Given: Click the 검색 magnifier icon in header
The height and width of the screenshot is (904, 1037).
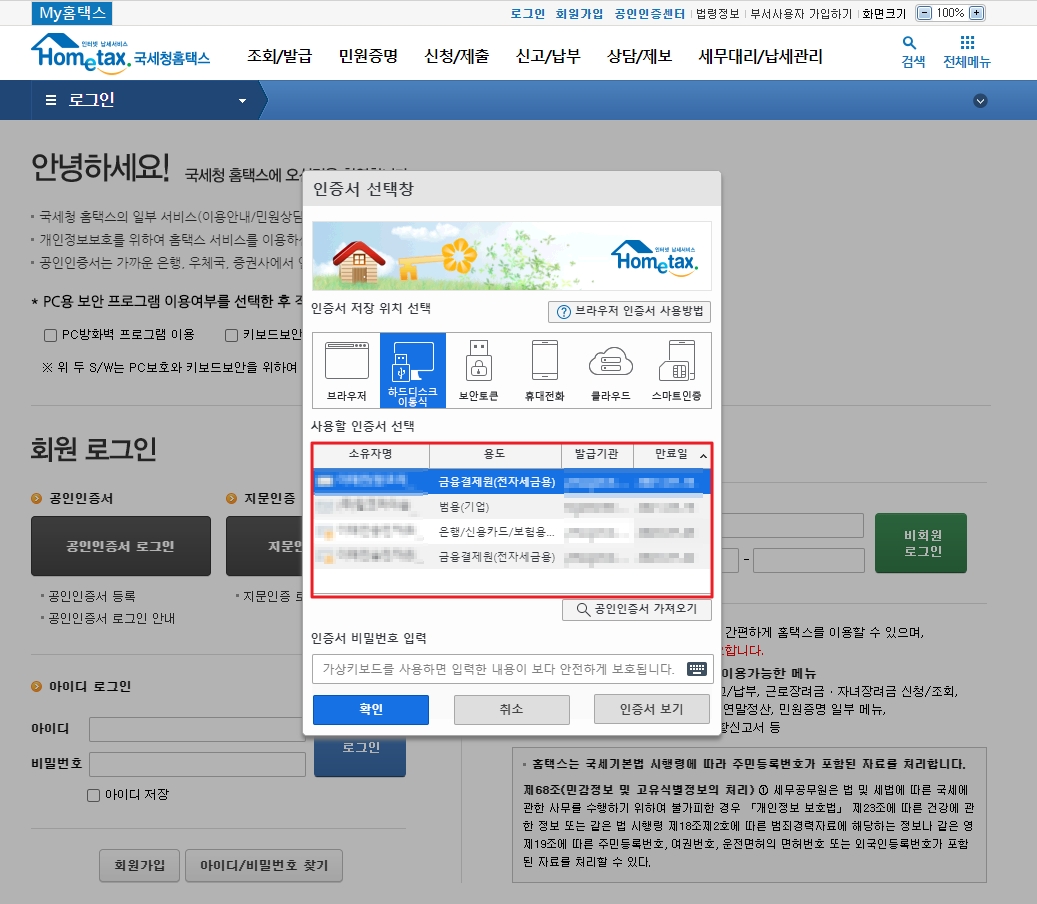Looking at the screenshot, I should pos(913,52).
